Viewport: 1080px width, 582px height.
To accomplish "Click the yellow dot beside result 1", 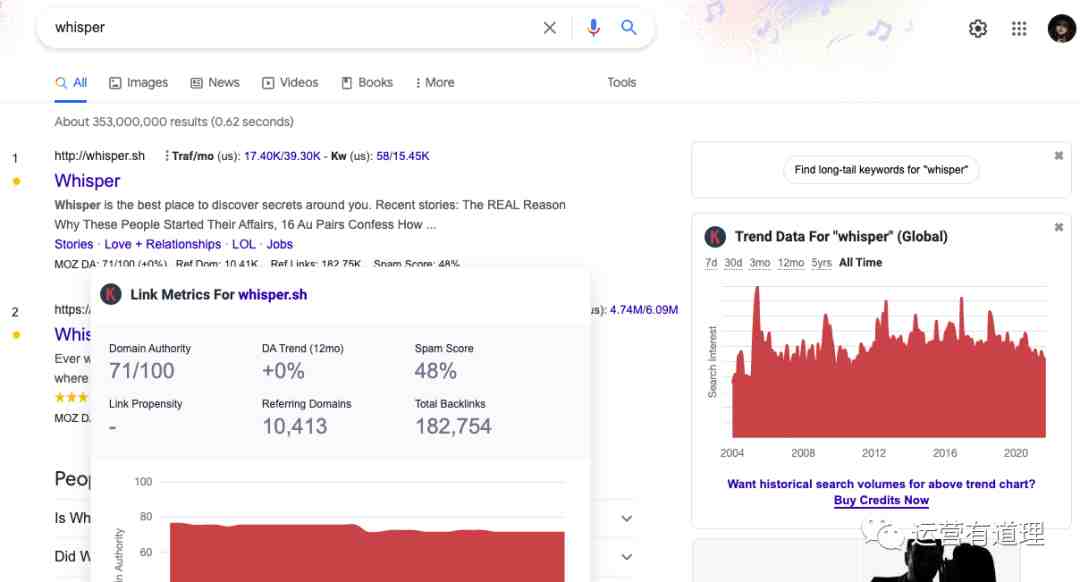I will tap(17, 182).
